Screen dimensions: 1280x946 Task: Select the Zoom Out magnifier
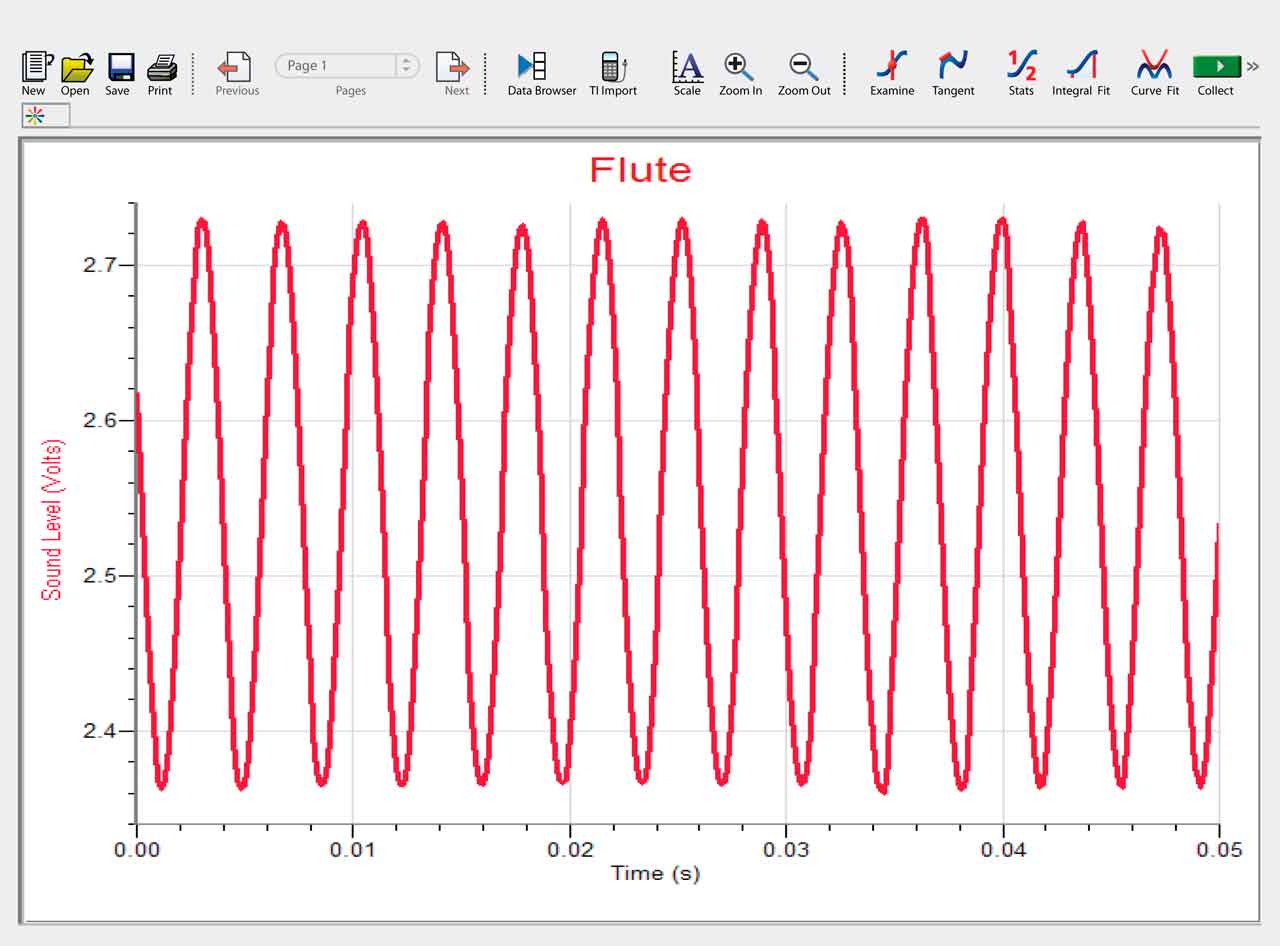tap(804, 68)
